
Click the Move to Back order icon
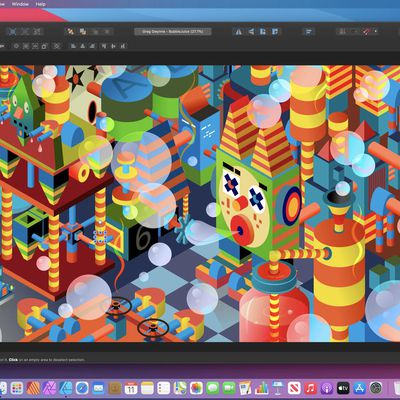(x=71, y=32)
